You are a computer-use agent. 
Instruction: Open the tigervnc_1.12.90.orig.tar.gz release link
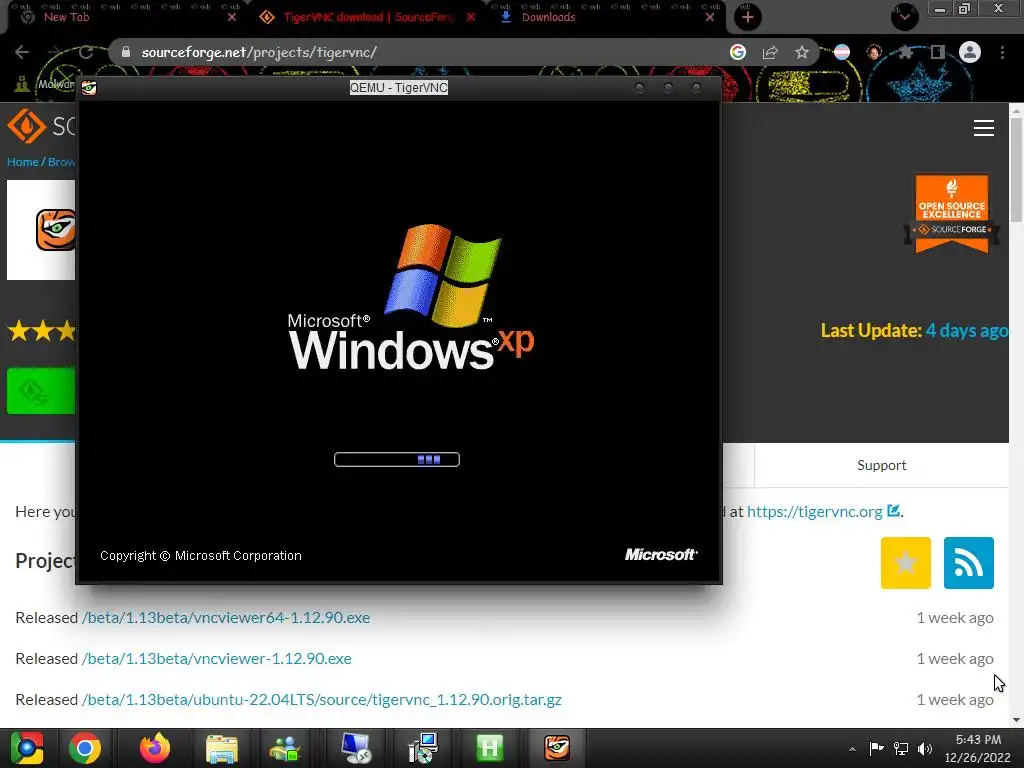tap(321, 699)
